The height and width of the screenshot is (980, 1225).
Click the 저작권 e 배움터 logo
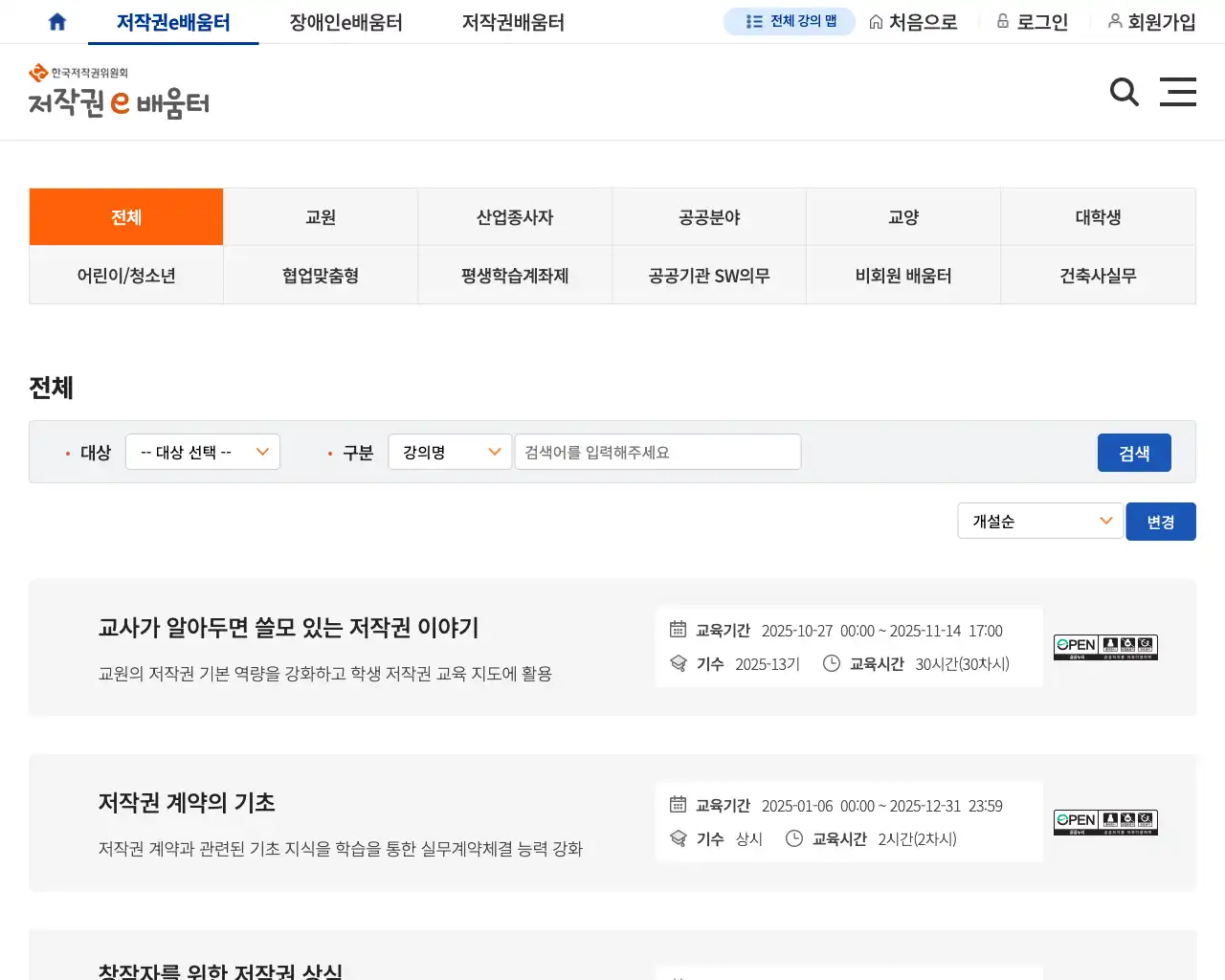click(119, 92)
